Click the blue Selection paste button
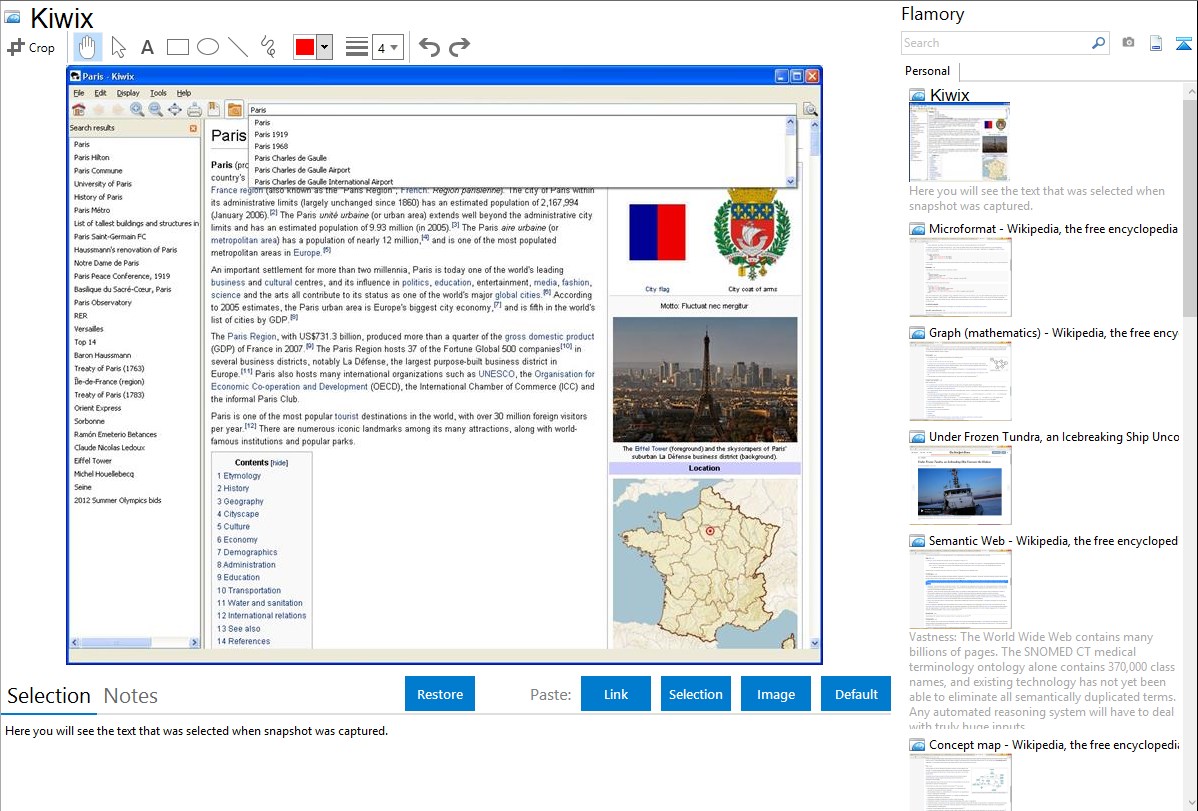Viewport: 1198px width, 811px height. (695, 694)
